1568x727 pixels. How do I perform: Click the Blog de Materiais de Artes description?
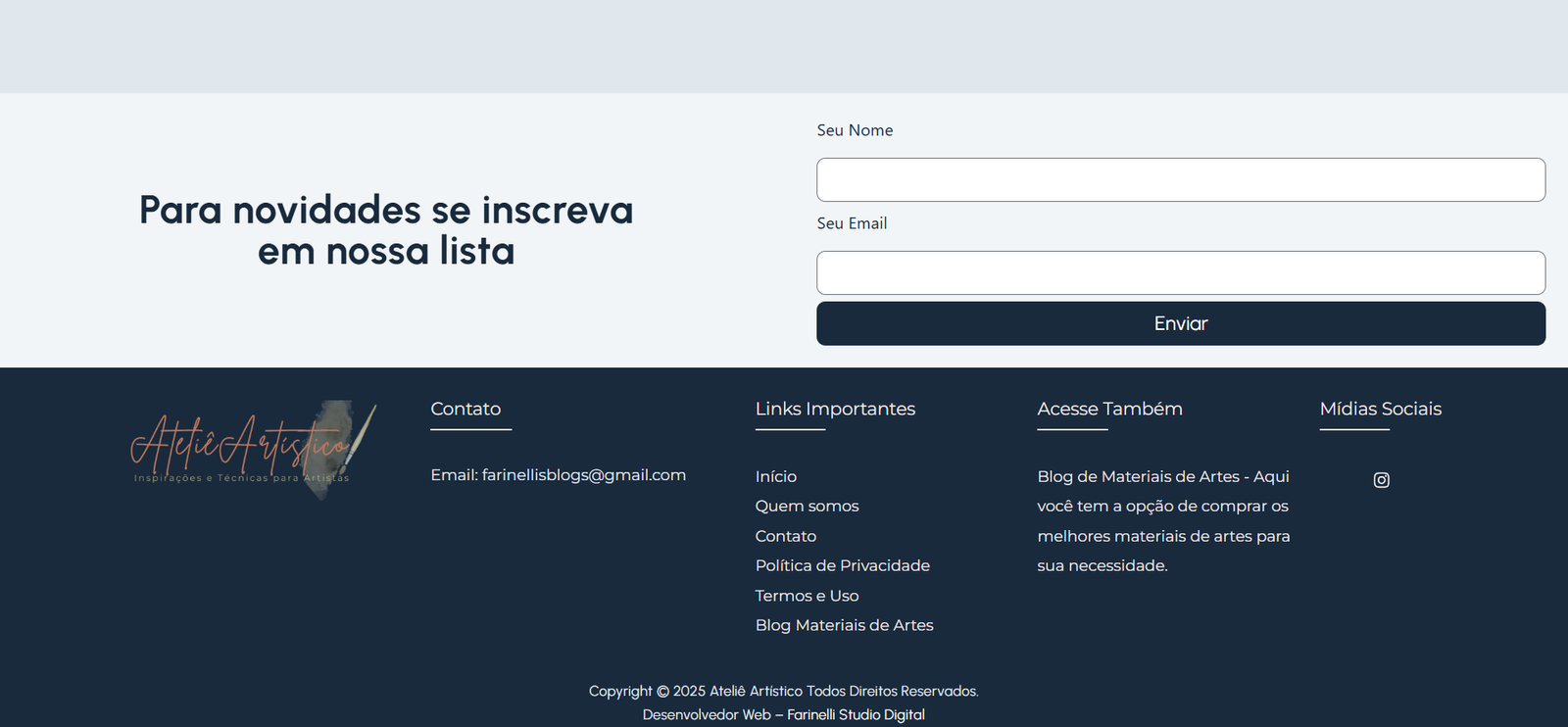pyautogui.click(x=1163, y=521)
